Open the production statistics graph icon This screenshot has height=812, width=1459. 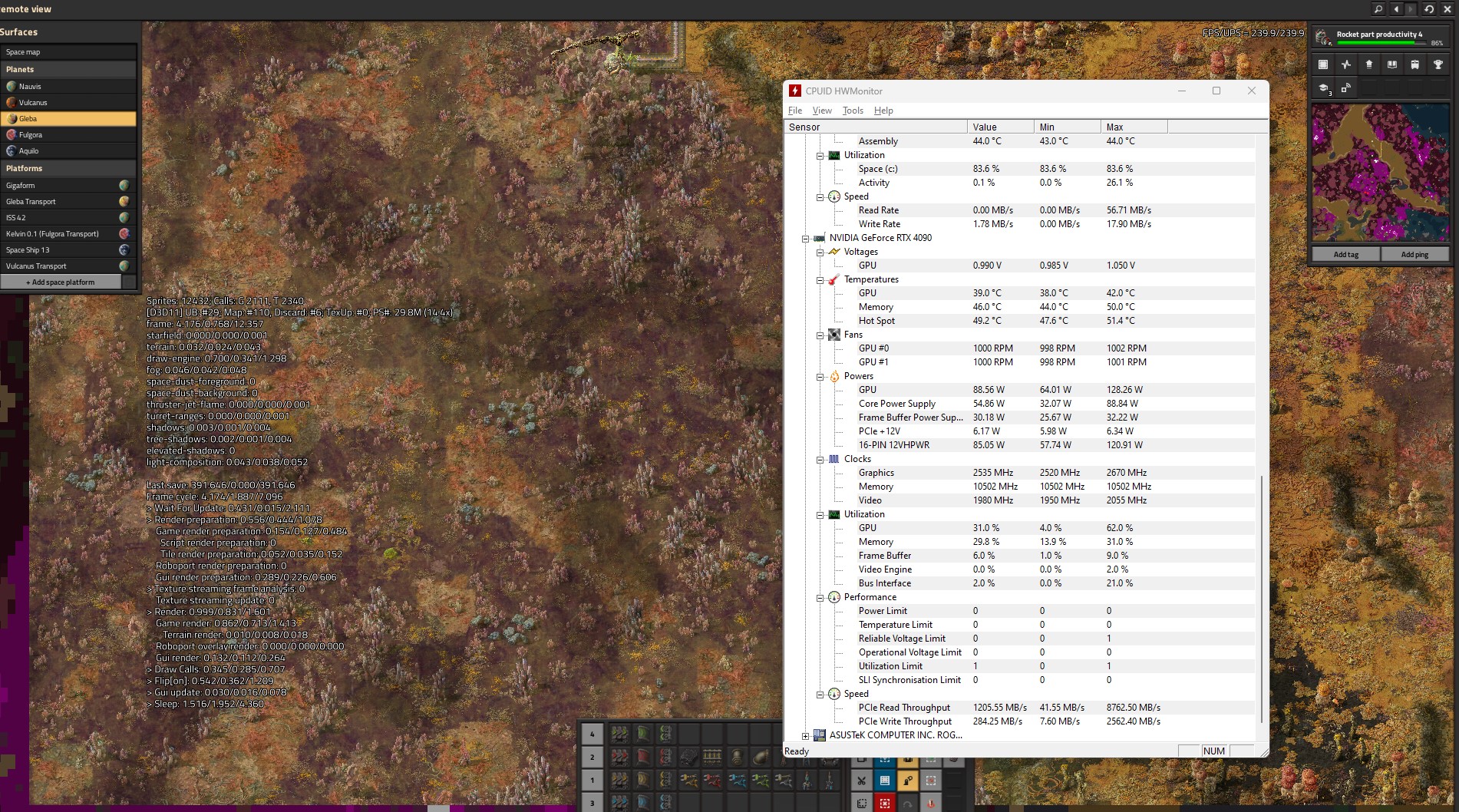pos(1345,65)
